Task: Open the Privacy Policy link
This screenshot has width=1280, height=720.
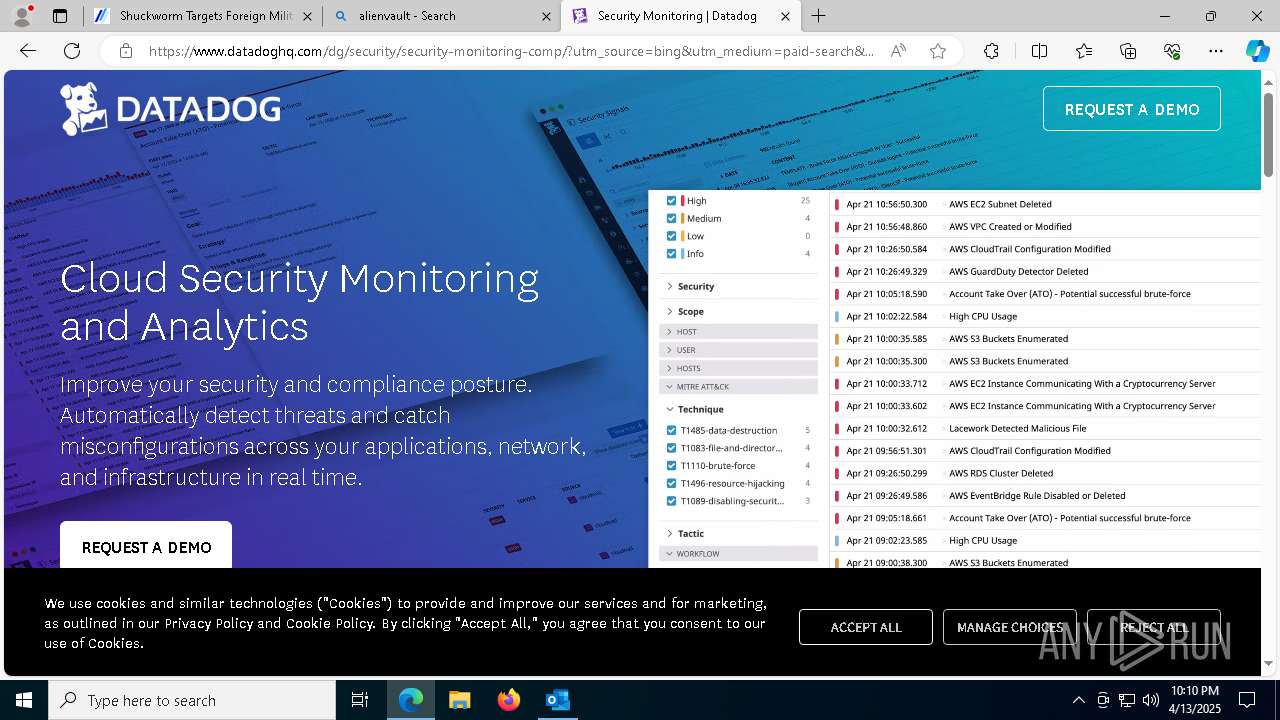Action: click(x=209, y=623)
